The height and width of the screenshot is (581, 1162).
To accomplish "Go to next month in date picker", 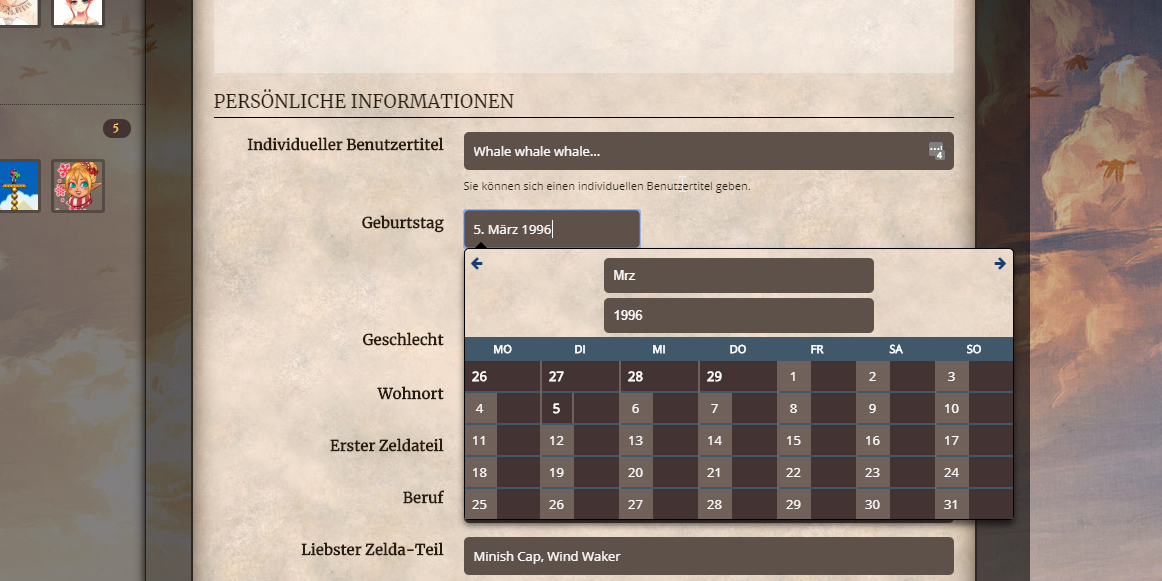I will point(1000,264).
